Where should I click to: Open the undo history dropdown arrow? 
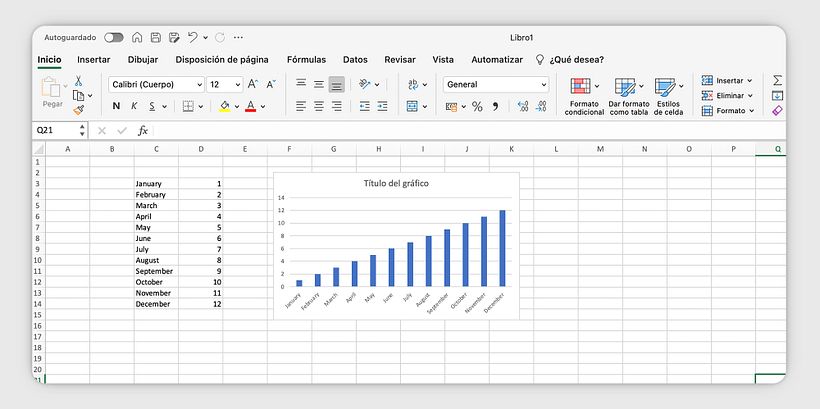(x=205, y=38)
